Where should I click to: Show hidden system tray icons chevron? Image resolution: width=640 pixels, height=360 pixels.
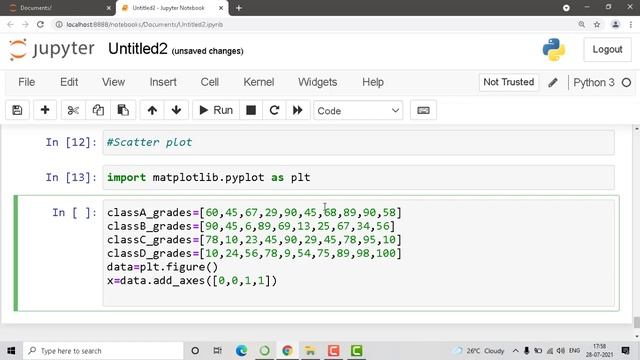(516, 351)
